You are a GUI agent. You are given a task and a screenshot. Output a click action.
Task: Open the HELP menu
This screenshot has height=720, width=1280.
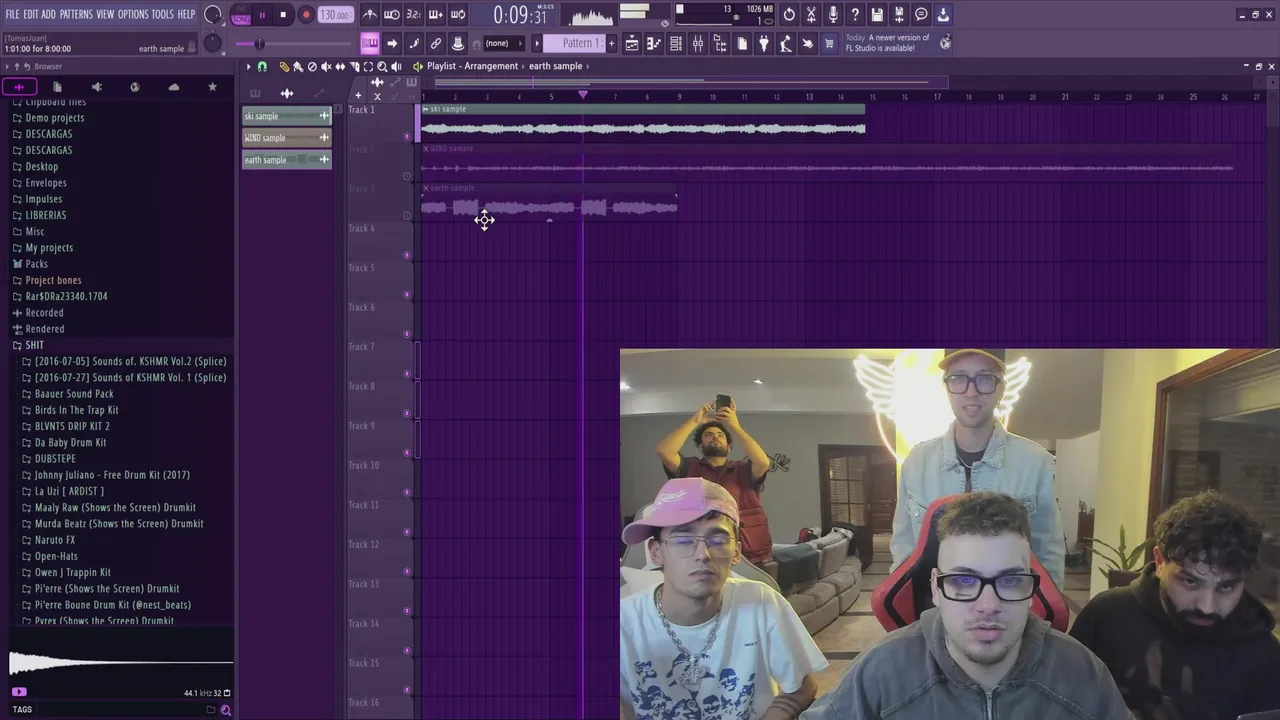click(187, 14)
